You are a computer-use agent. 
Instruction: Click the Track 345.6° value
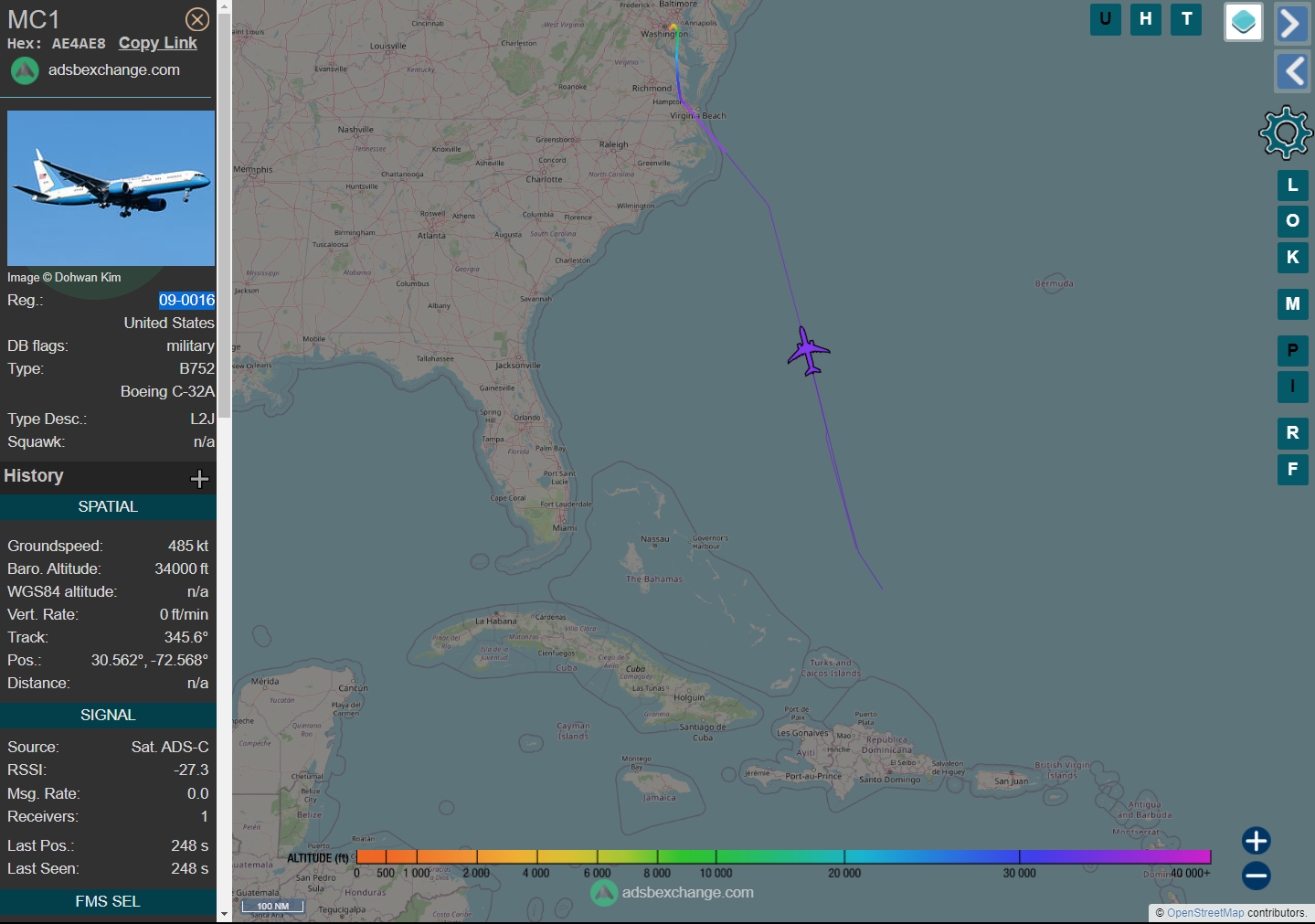point(186,637)
